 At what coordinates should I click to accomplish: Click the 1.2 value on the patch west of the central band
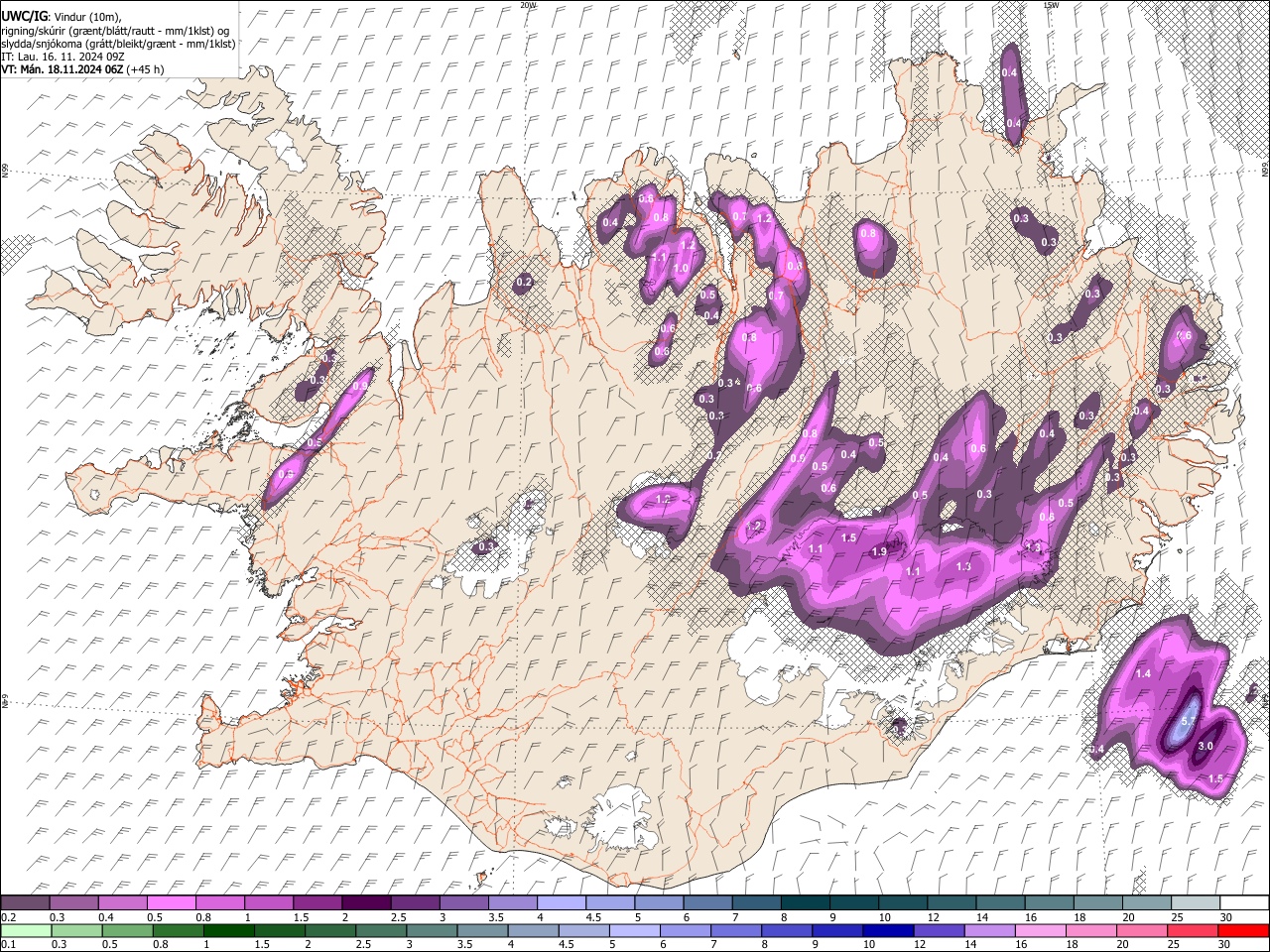tap(664, 499)
